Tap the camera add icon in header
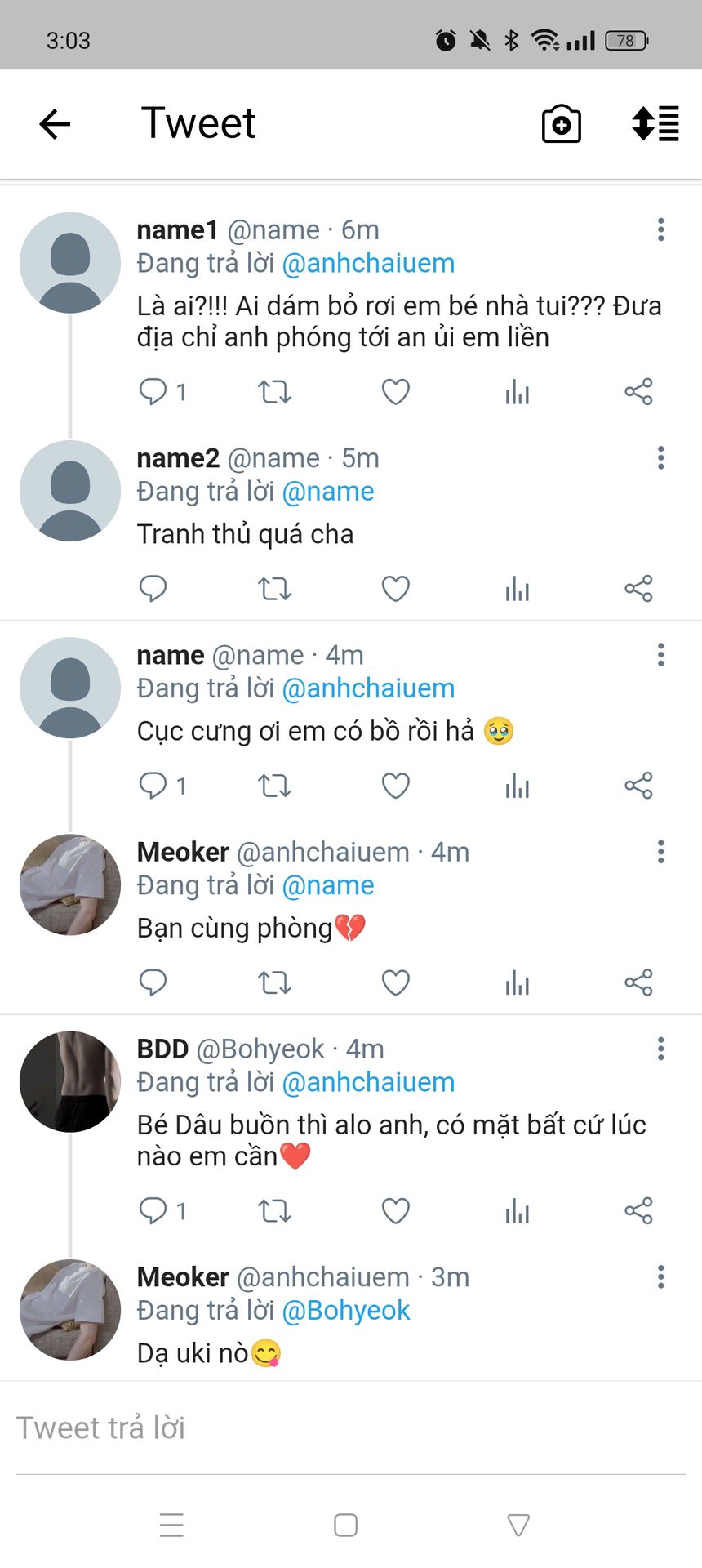Screen dimensions: 702x1568 (562, 124)
